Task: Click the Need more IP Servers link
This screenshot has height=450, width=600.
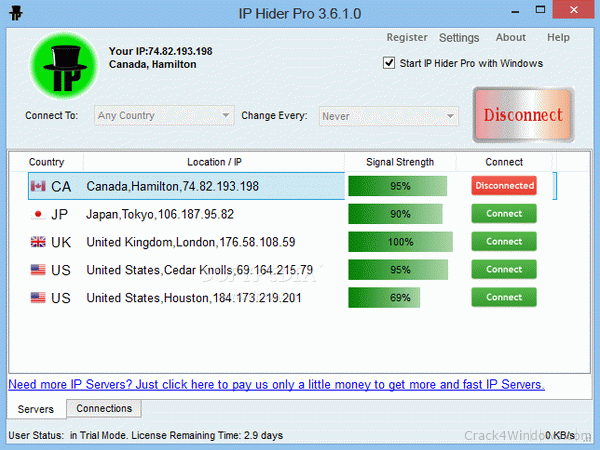Action: (x=276, y=385)
